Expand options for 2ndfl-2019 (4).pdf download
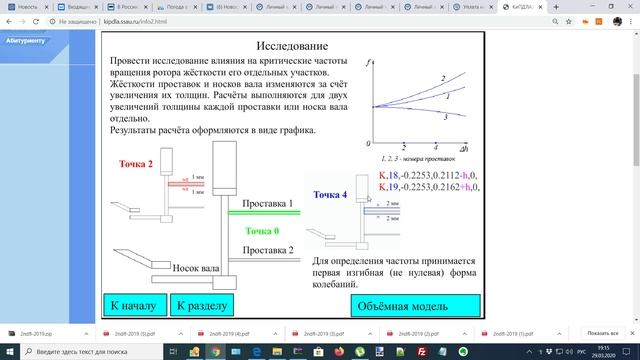 275,333
